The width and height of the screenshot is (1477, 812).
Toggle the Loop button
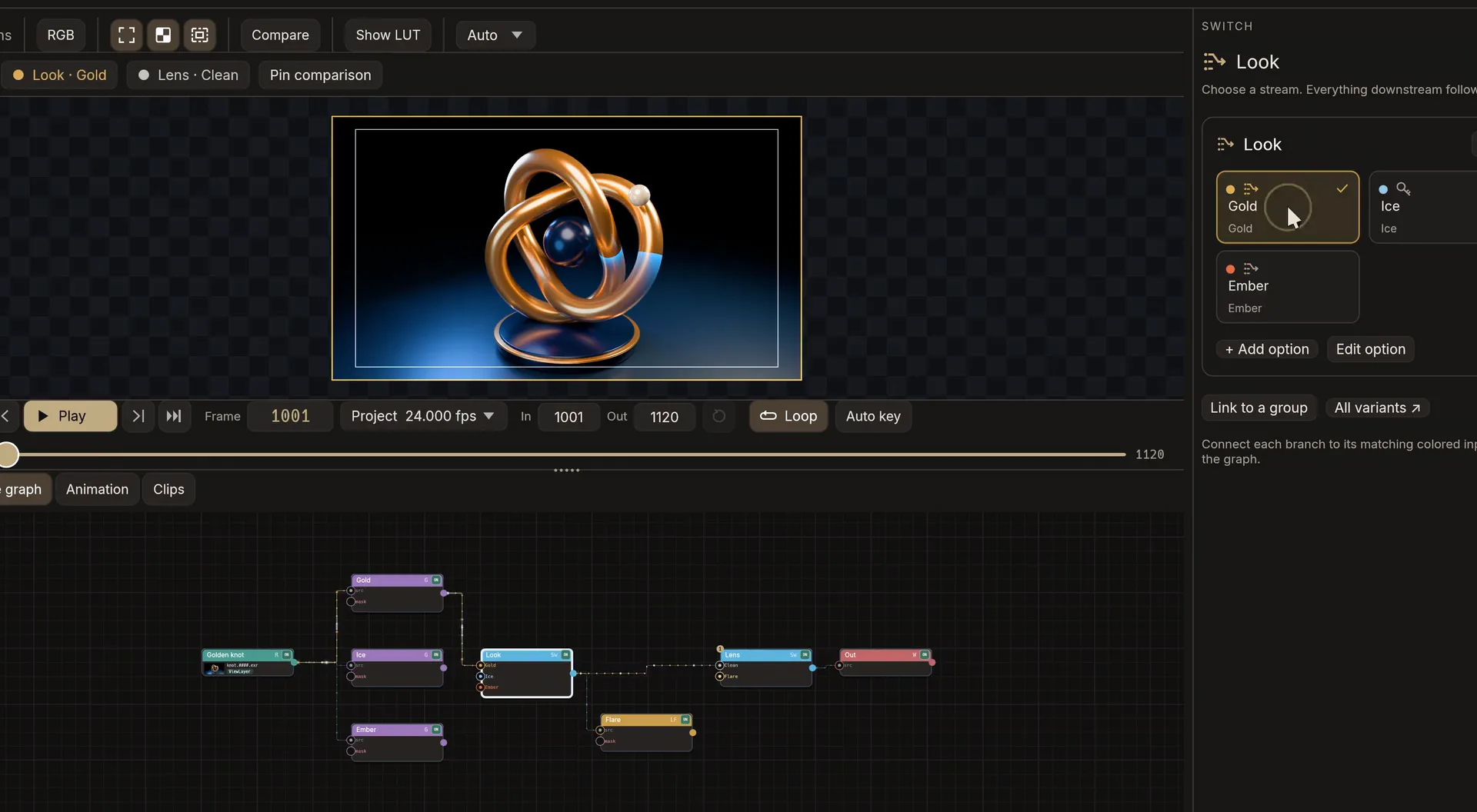coord(789,416)
